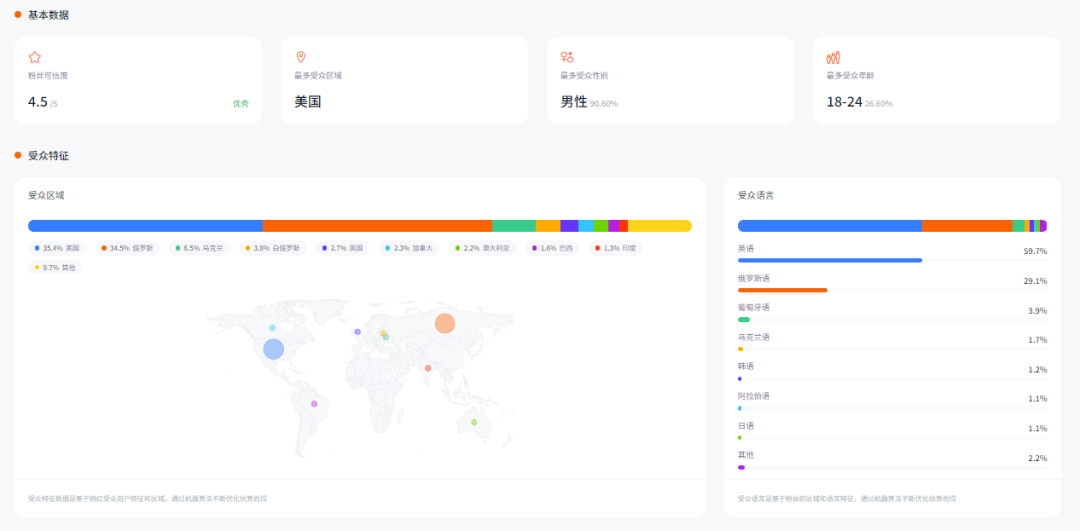Toggle the 2.7% legend chip with purple dot
Screen dimensions: 1080x531
click(x=342, y=248)
